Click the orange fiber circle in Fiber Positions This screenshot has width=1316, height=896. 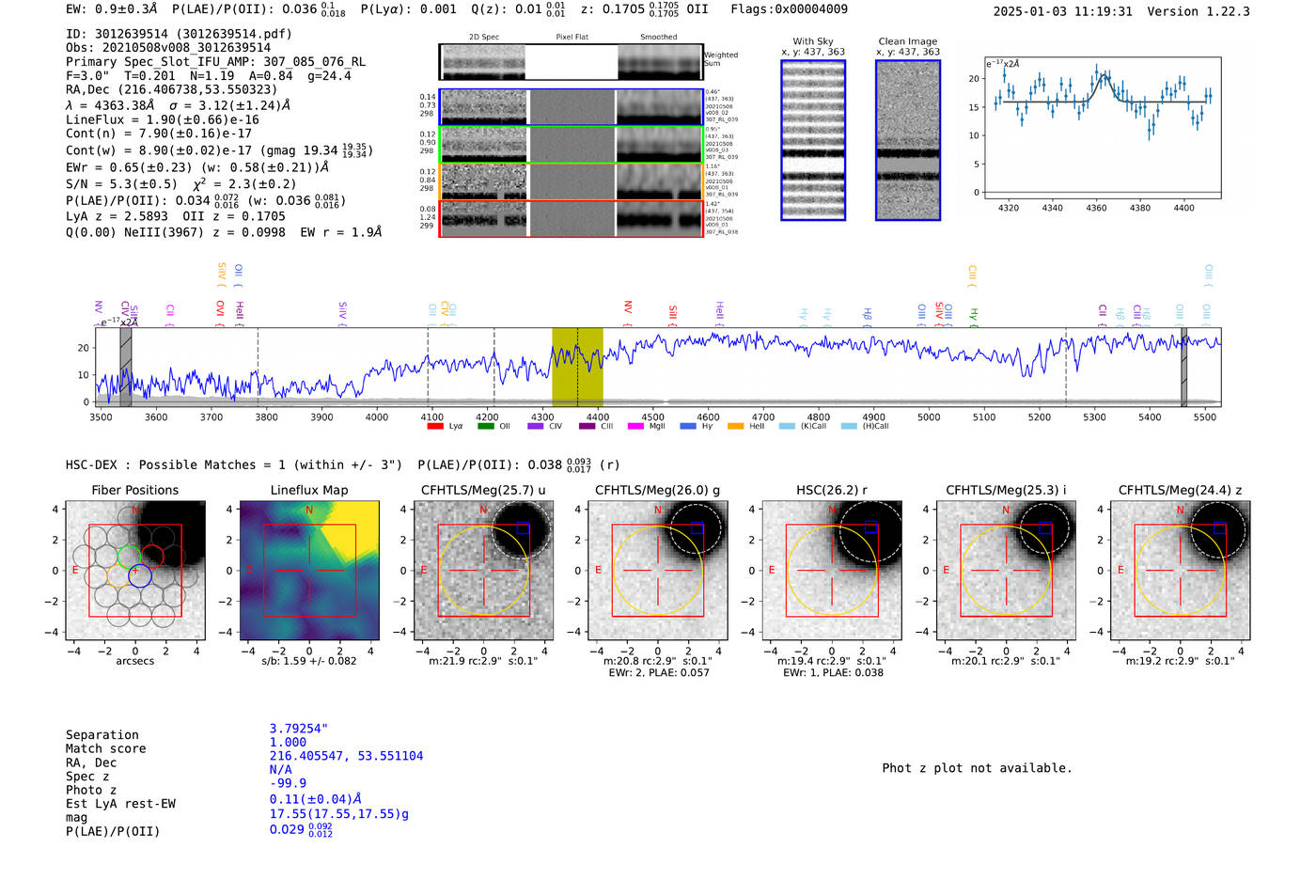click(x=118, y=575)
